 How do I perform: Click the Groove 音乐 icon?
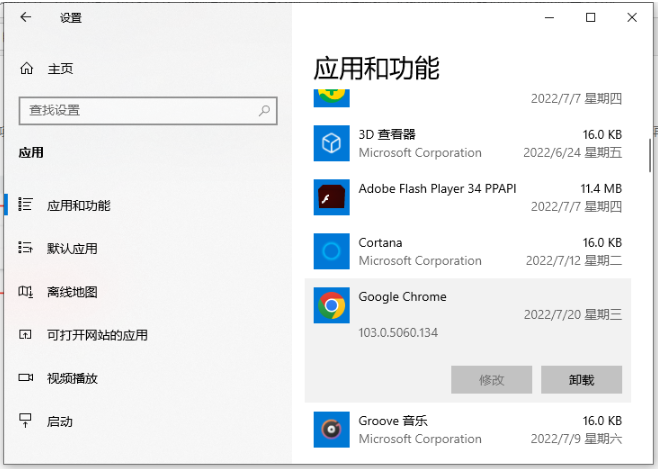(332, 430)
